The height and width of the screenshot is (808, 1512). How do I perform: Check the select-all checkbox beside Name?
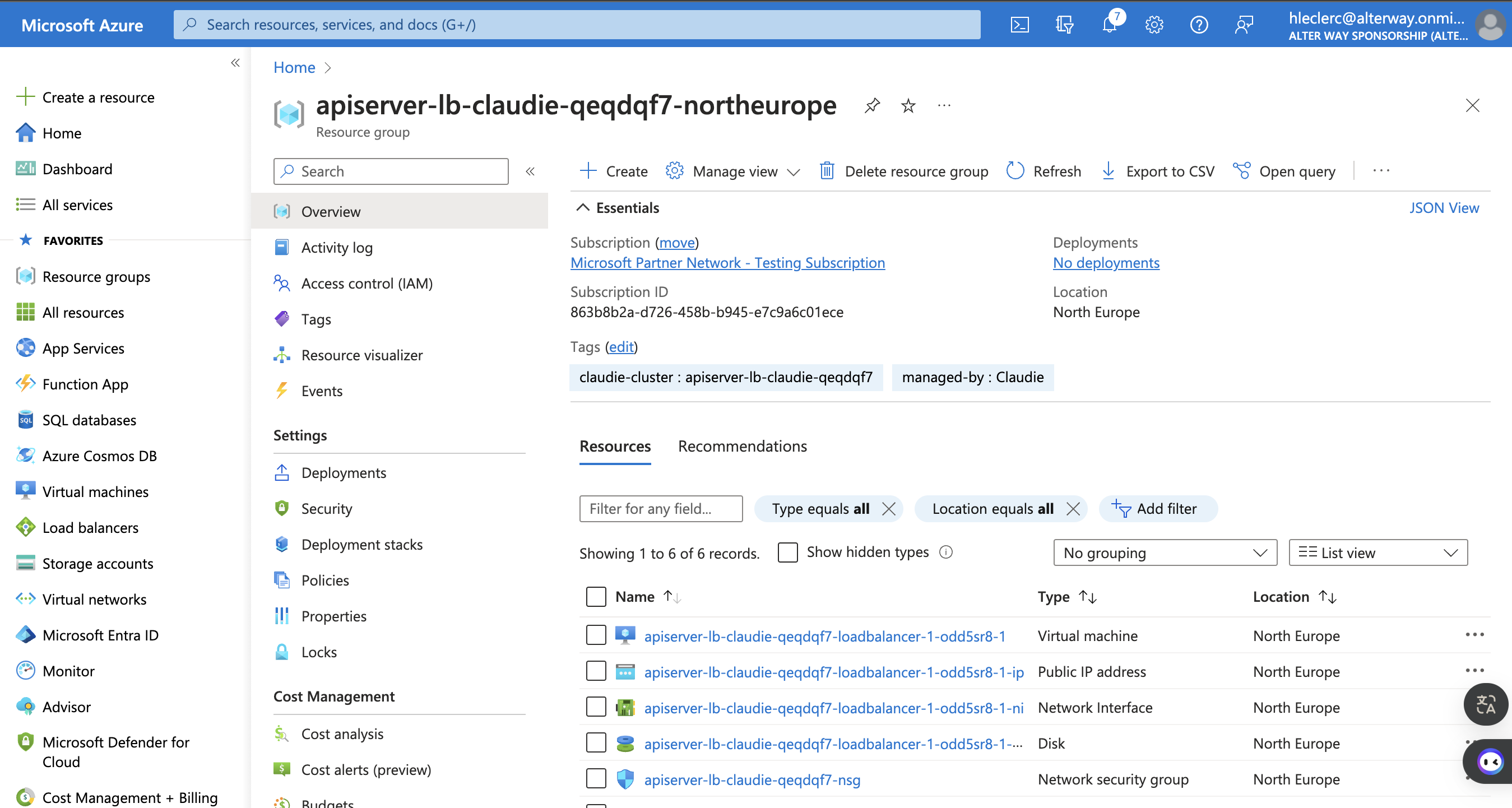tap(596, 597)
